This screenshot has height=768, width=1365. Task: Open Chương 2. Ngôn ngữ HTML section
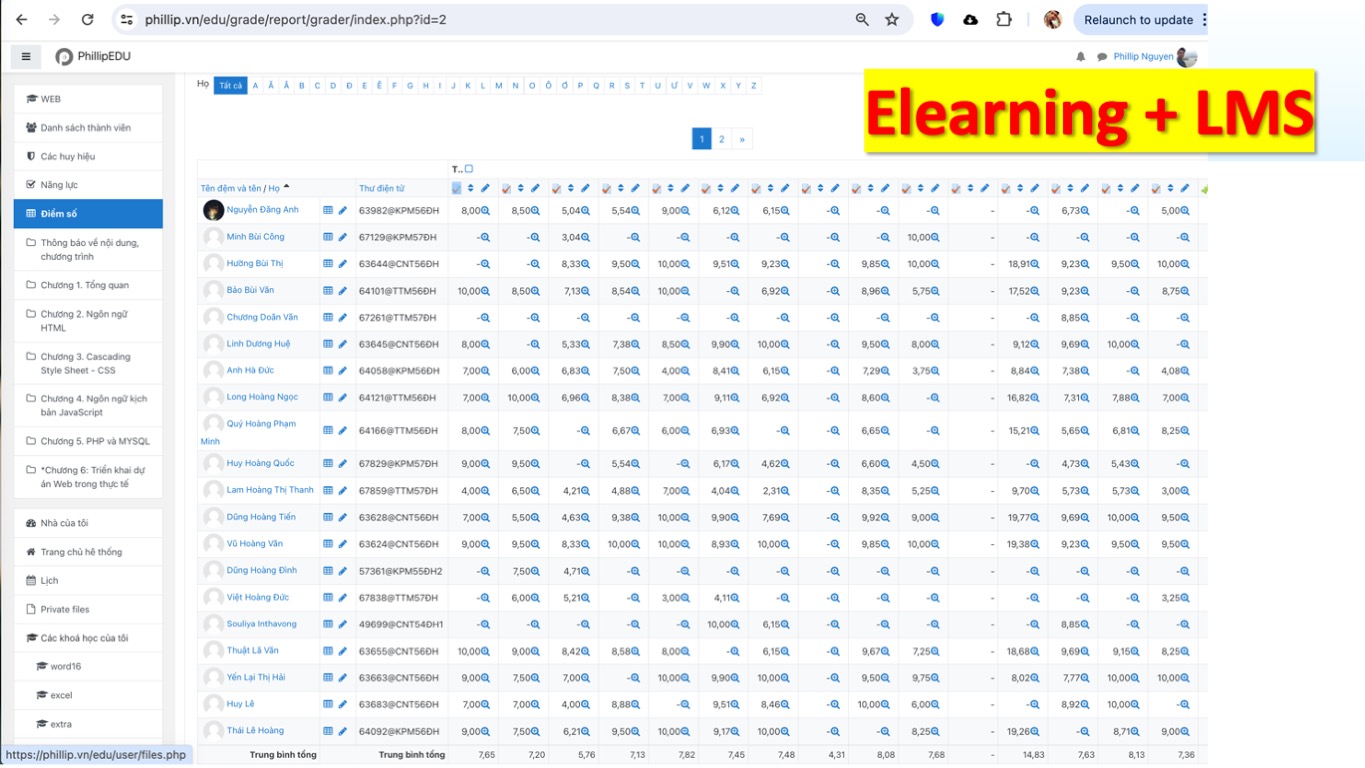tap(88, 321)
